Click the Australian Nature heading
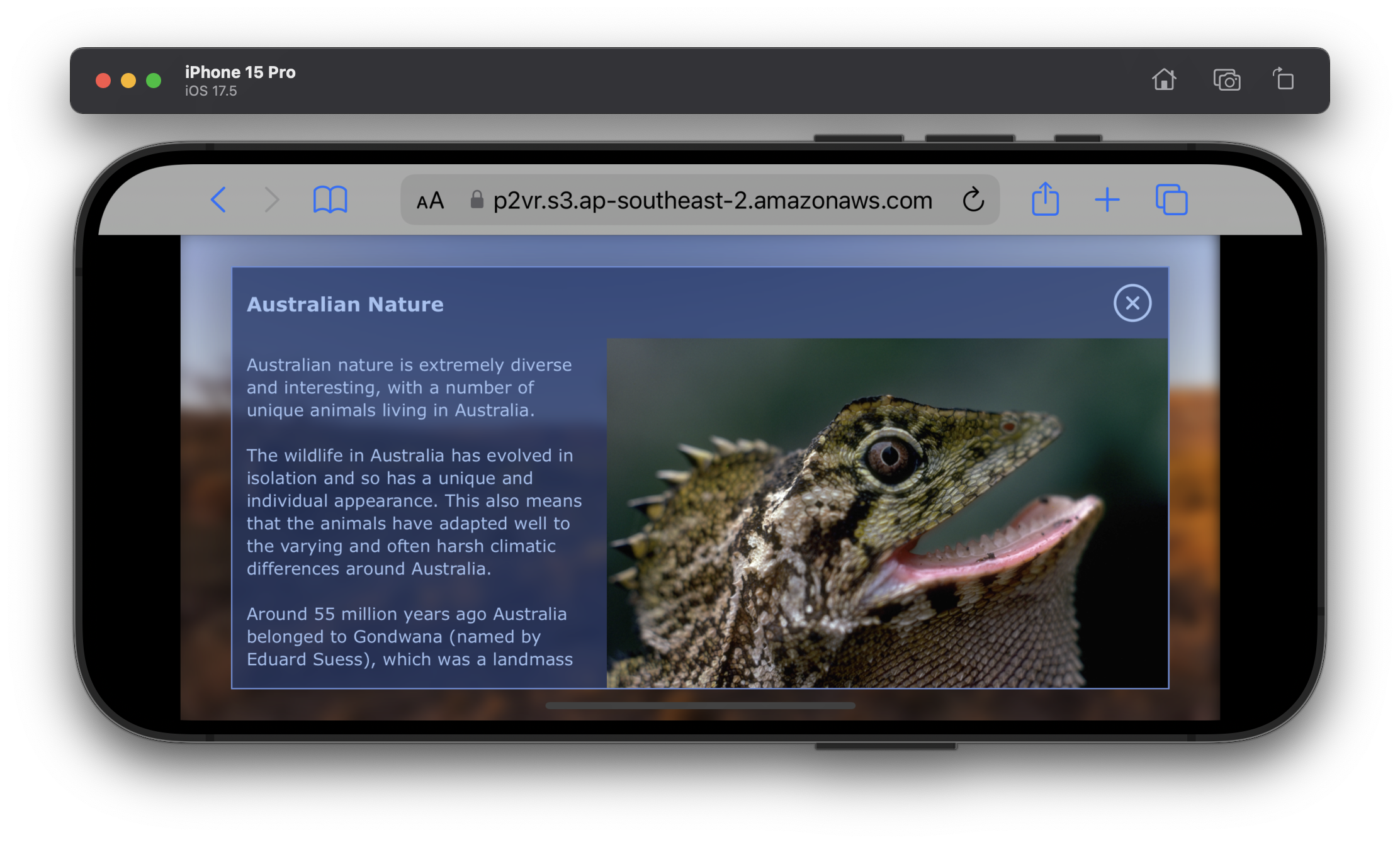1400x852 pixels. (345, 305)
